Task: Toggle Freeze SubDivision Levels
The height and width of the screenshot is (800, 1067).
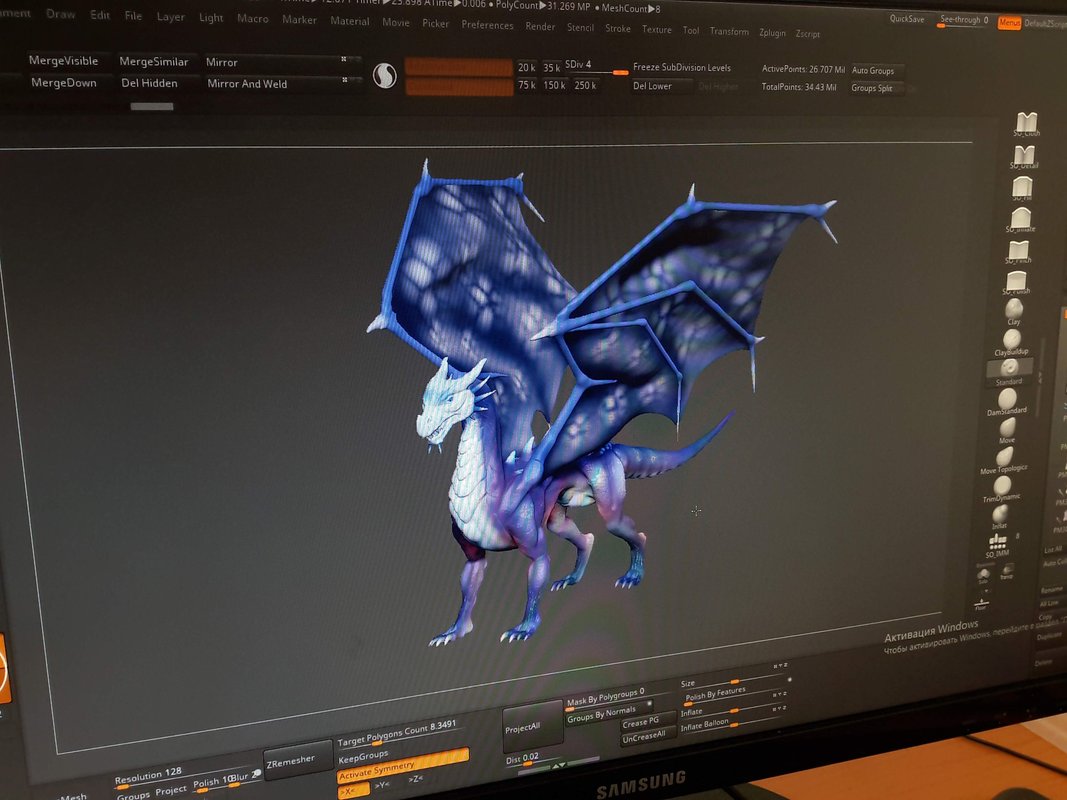Action: [x=681, y=67]
